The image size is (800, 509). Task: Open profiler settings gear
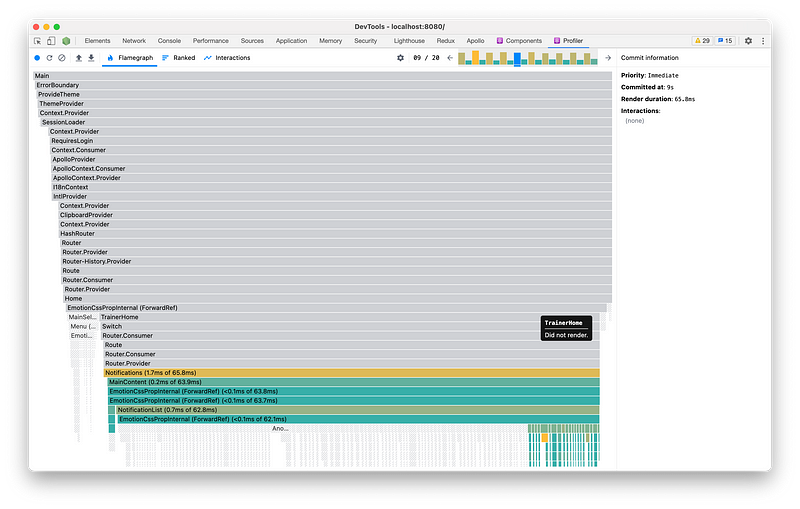coord(401,58)
